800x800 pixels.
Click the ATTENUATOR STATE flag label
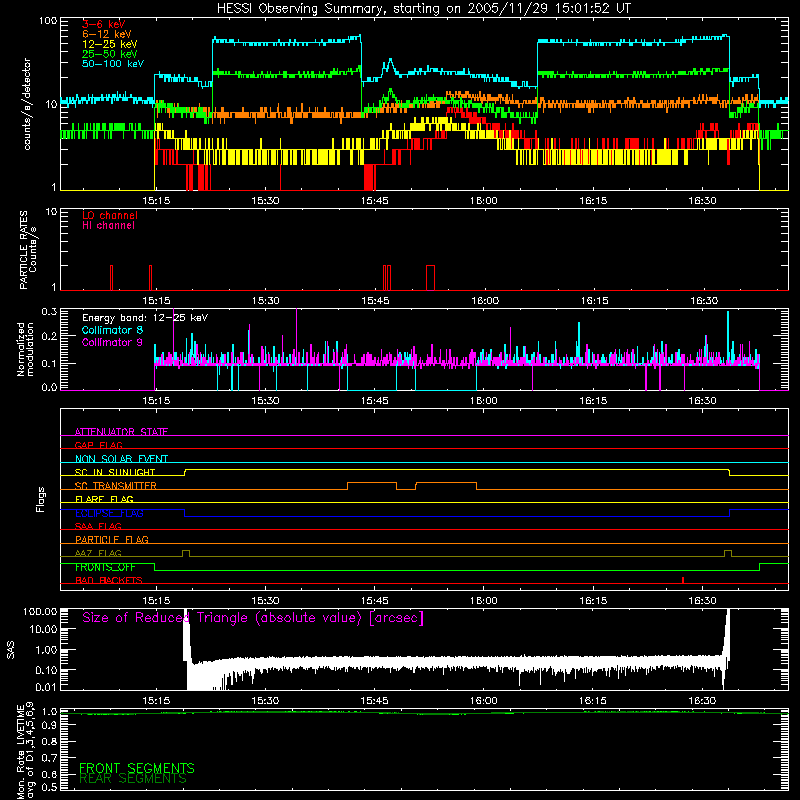click(x=121, y=432)
